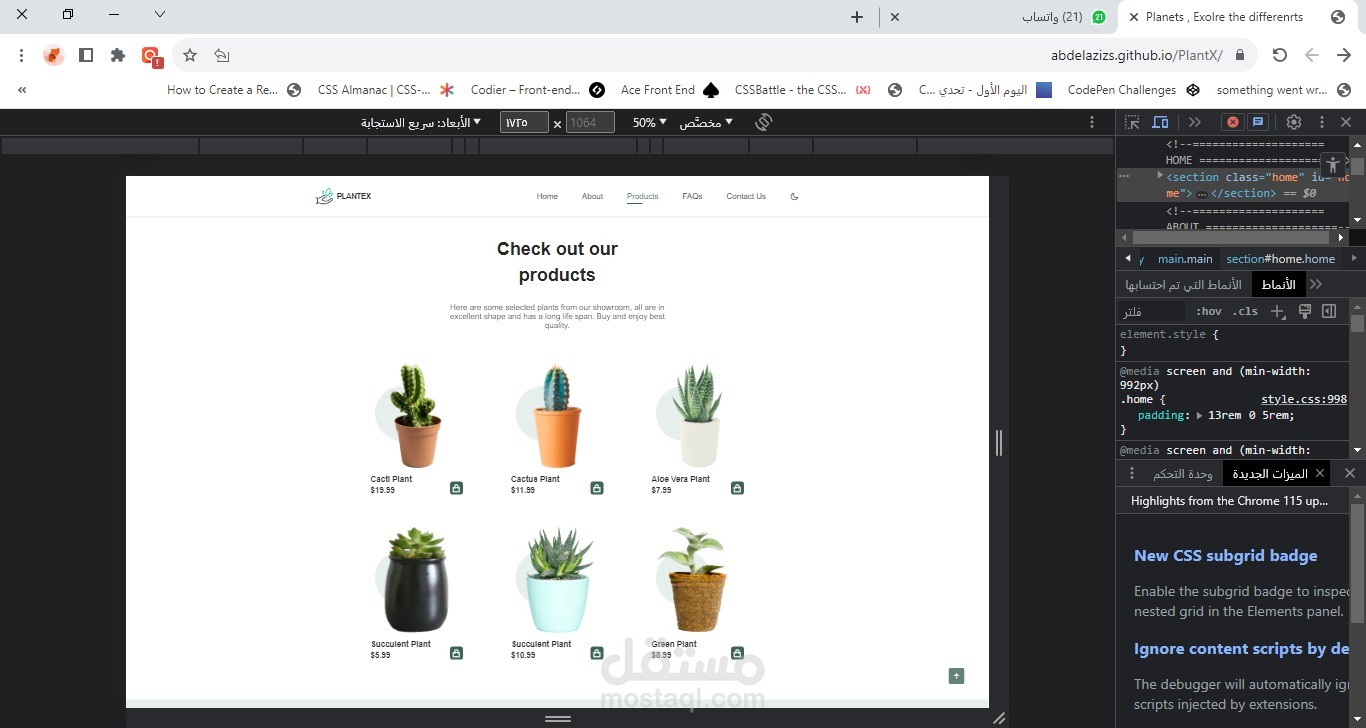The image size is (1366, 728).
Task: Click the red error count badge in DevTools
Action: [x=1232, y=121]
